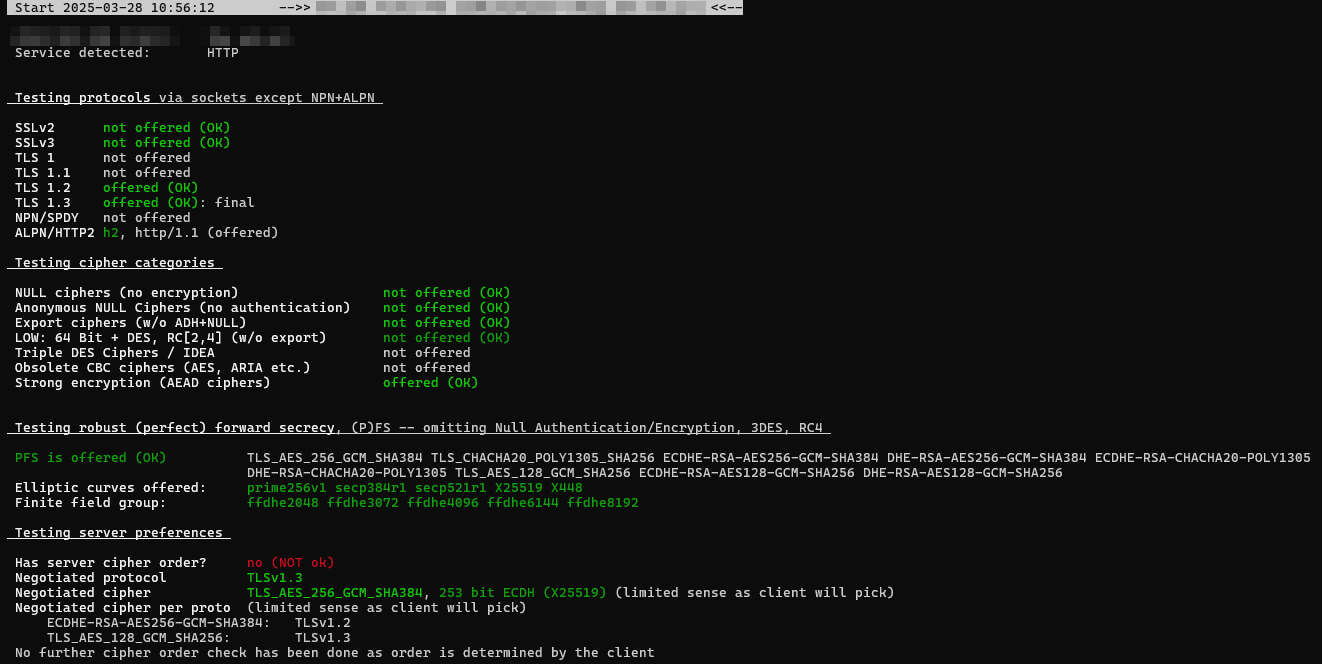Click the "Strong encryption (AEAD ciphers)" label
Image resolution: width=1322 pixels, height=664 pixels.
pos(142,383)
